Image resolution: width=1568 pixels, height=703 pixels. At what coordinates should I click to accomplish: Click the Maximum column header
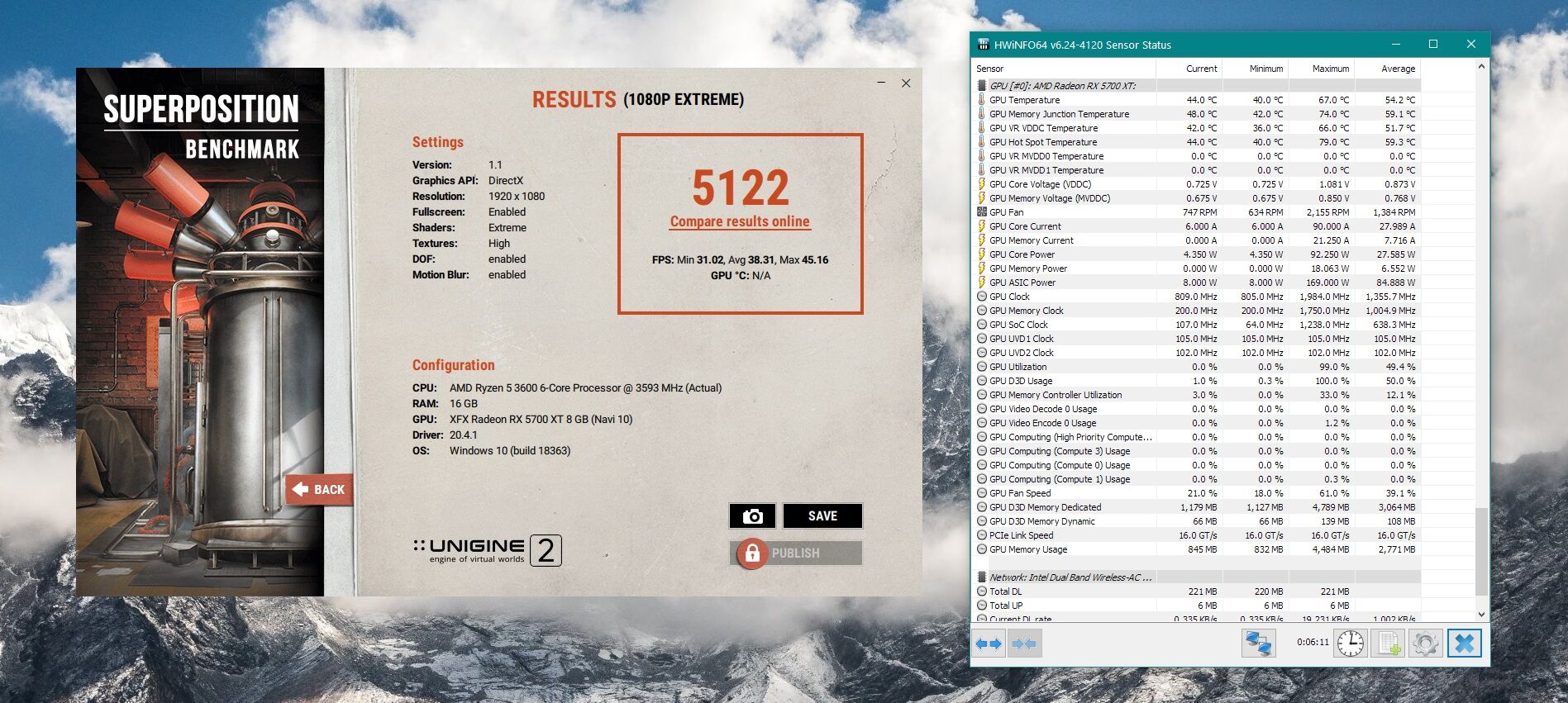pyautogui.click(x=1321, y=69)
